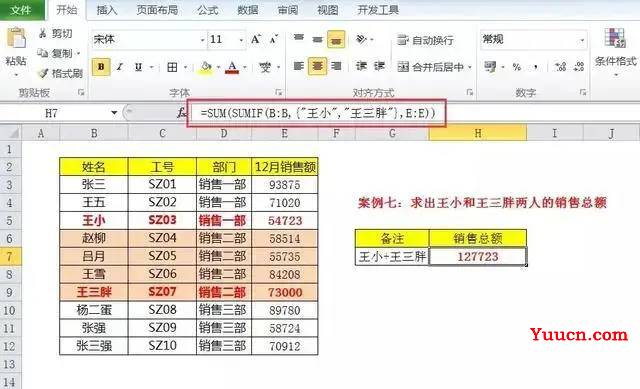Open fill color dropdown arrow
This screenshot has width=640, height=389.
click(218, 67)
